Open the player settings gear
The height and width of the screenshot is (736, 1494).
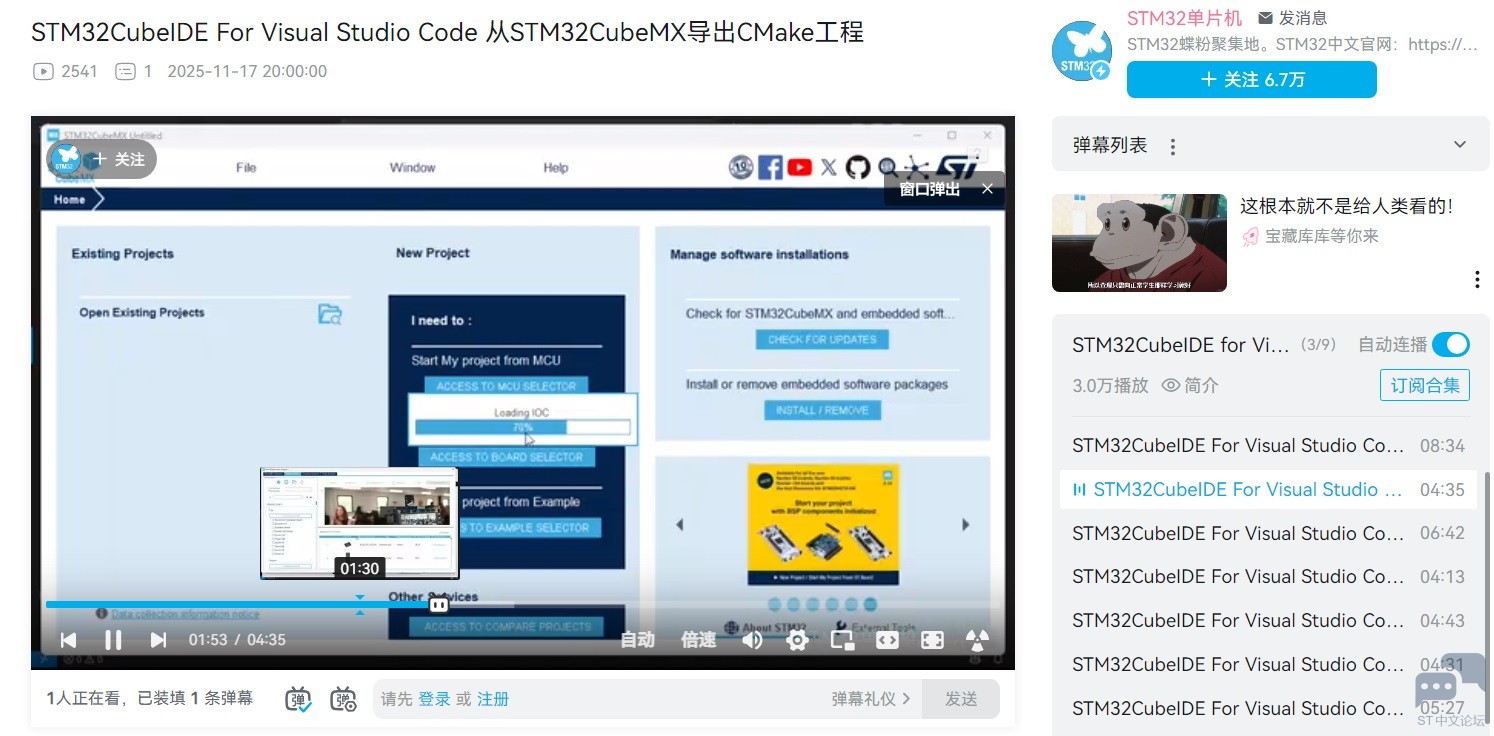click(797, 640)
